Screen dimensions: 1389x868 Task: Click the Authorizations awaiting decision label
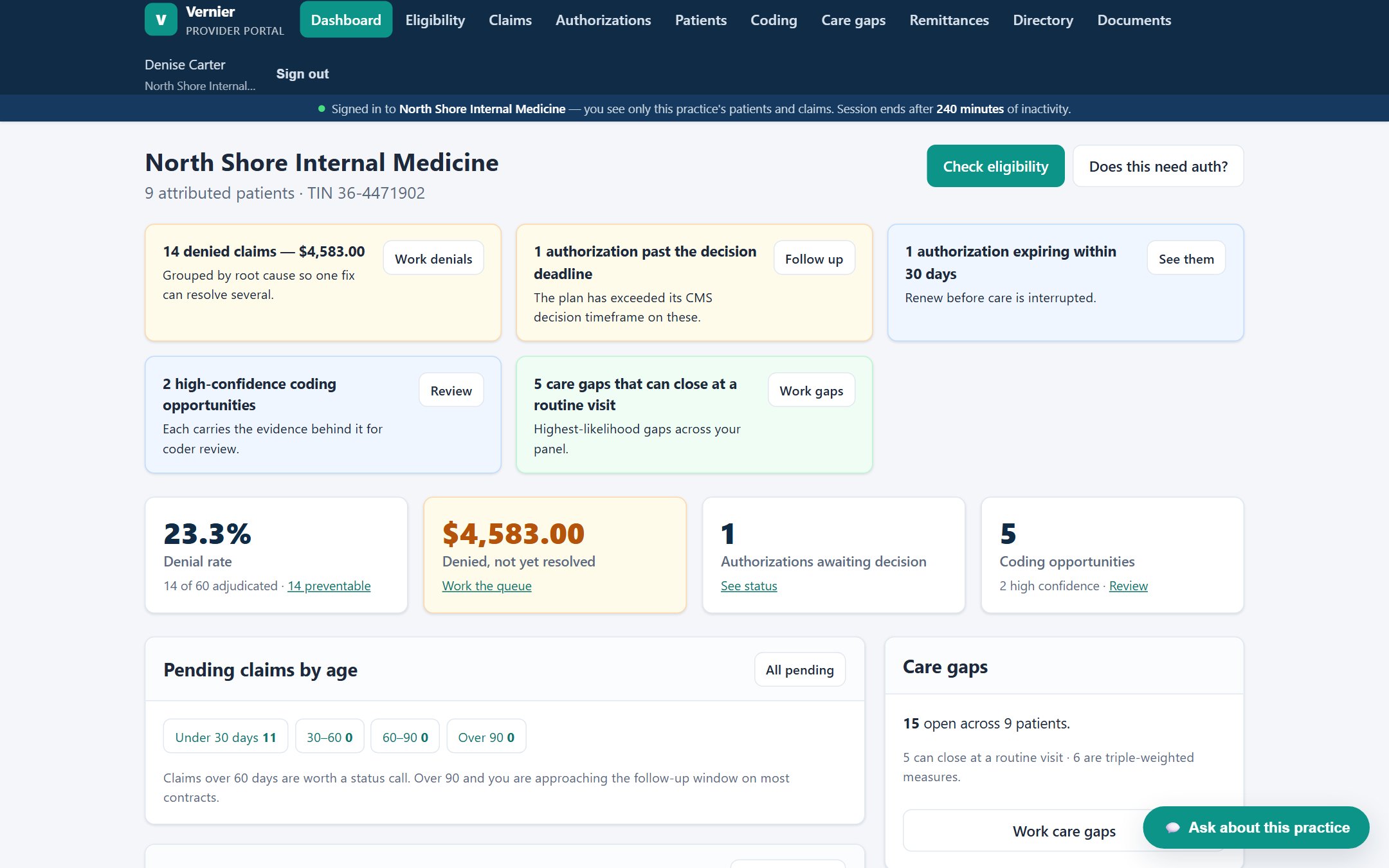coord(824,561)
